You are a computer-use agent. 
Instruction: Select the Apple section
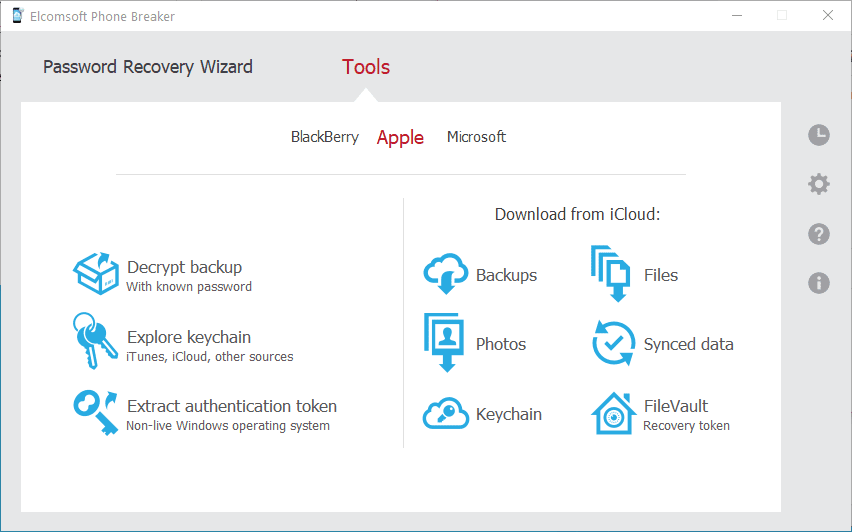tap(400, 137)
